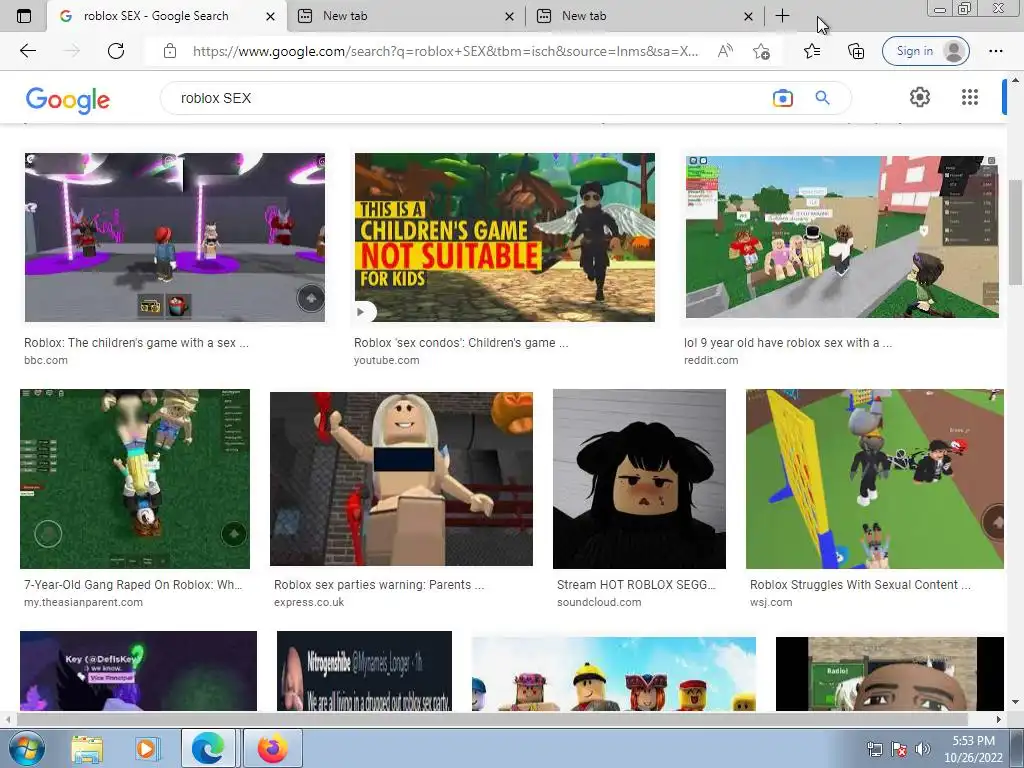1024x768 pixels.
Task: Open File Explorer from the taskbar
Action: pos(87,748)
